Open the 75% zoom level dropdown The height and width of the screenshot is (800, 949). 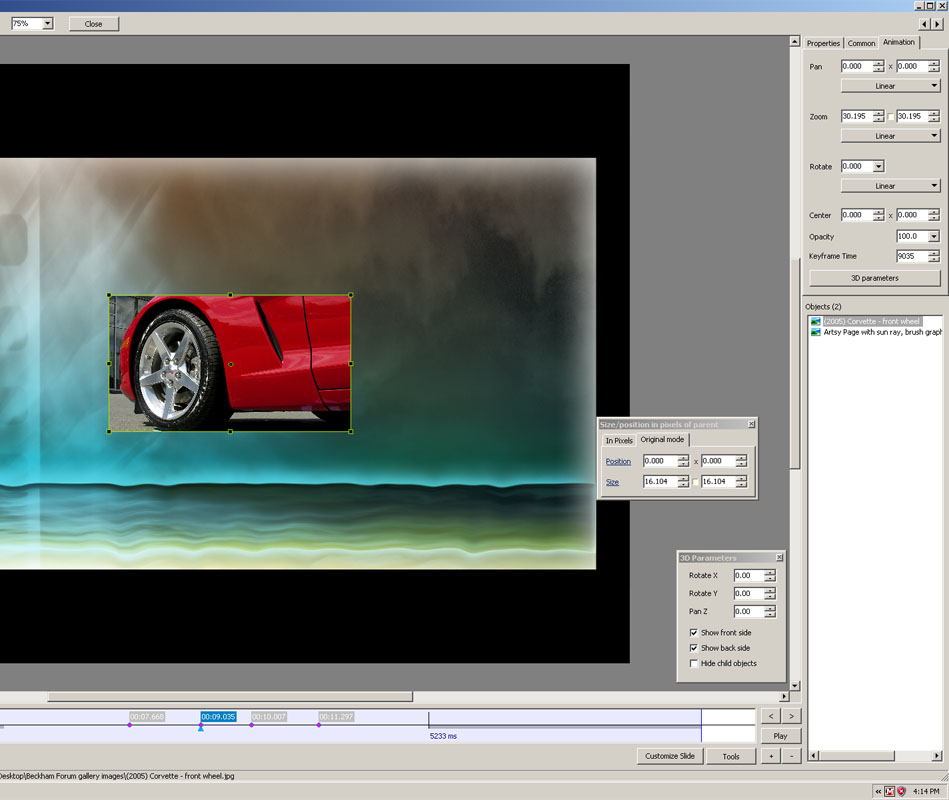click(x=47, y=24)
